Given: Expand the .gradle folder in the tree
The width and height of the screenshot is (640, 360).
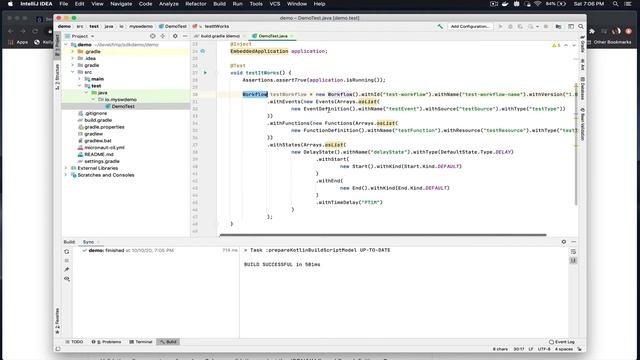Looking at the screenshot, I should [73, 51].
